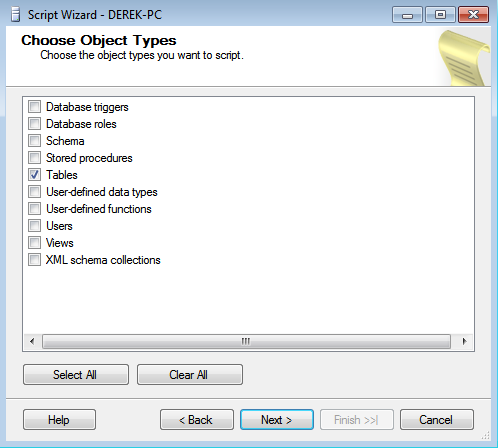Uncheck the Tables checkbox
498x448 pixels.
coord(34,175)
